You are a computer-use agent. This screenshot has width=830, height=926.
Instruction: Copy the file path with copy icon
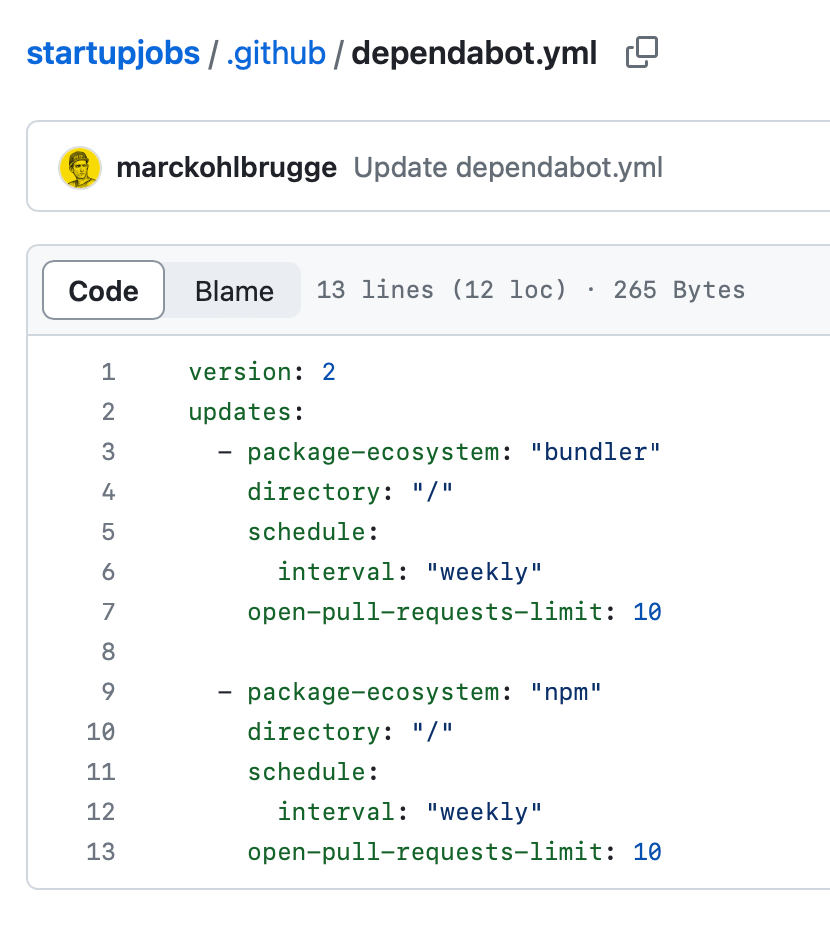tap(642, 53)
